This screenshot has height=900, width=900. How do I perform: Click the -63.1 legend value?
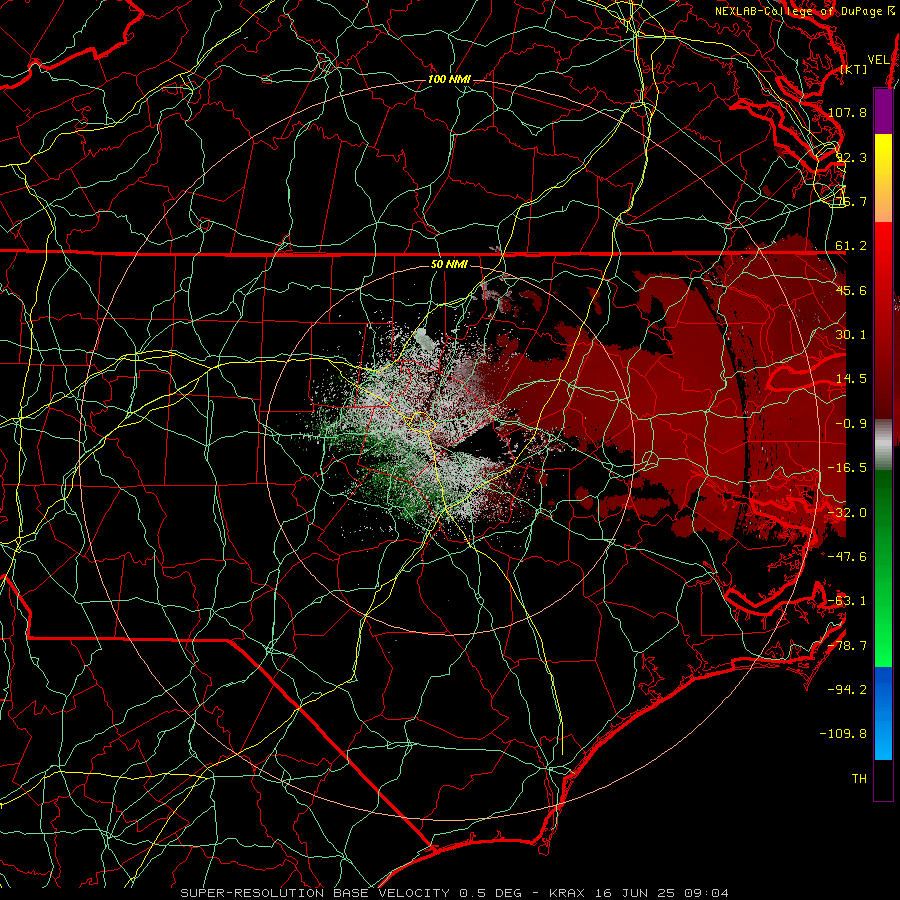point(847,601)
